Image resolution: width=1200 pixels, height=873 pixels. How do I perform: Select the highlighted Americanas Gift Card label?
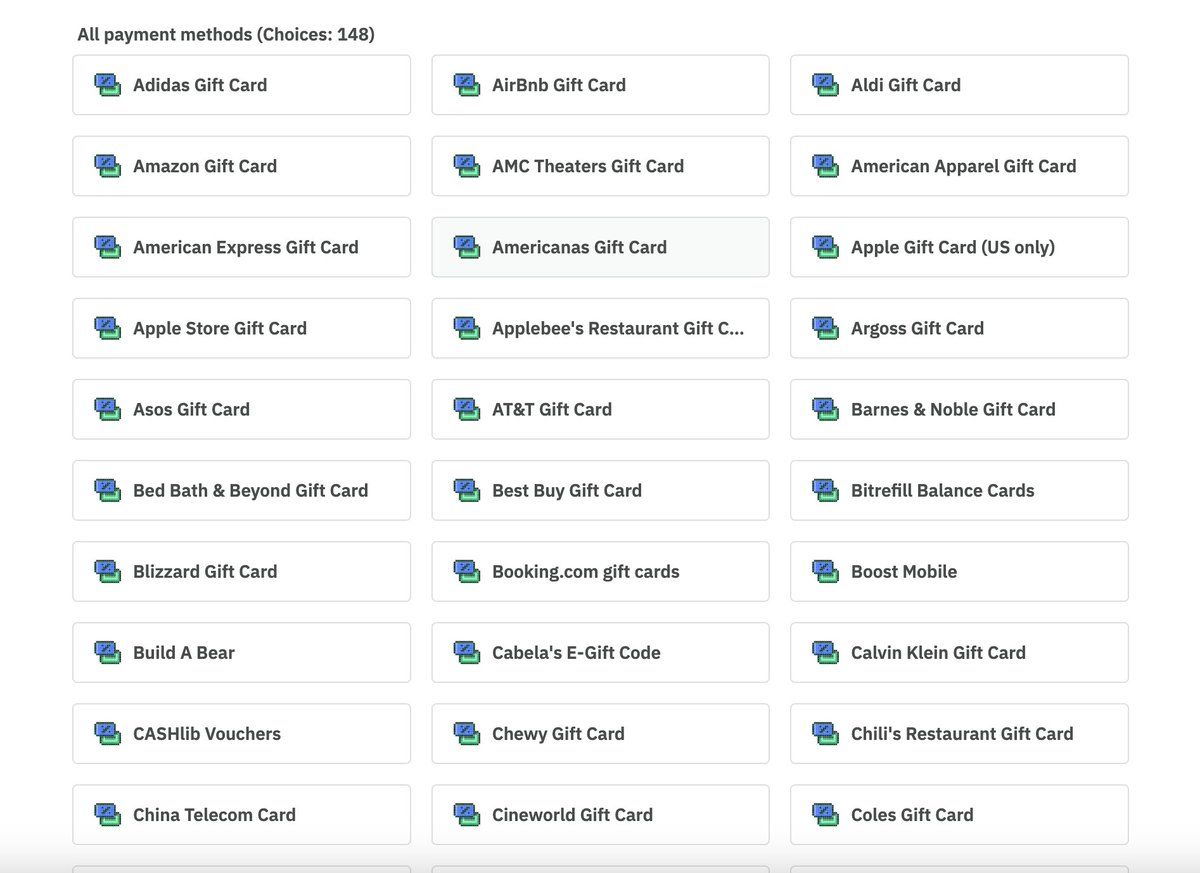(x=579, y=247)
